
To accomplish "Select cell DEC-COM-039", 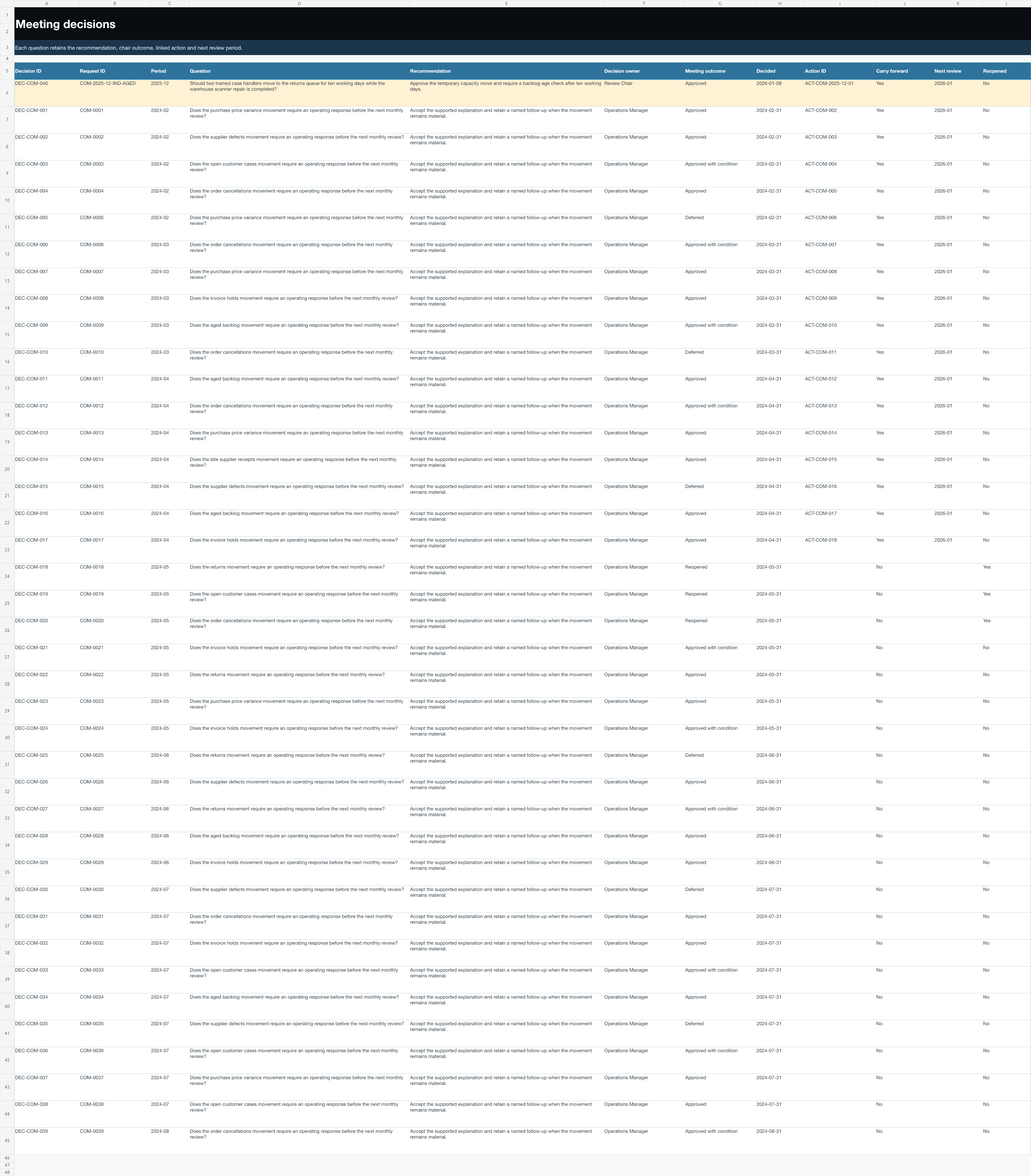I will [46, 1140].
